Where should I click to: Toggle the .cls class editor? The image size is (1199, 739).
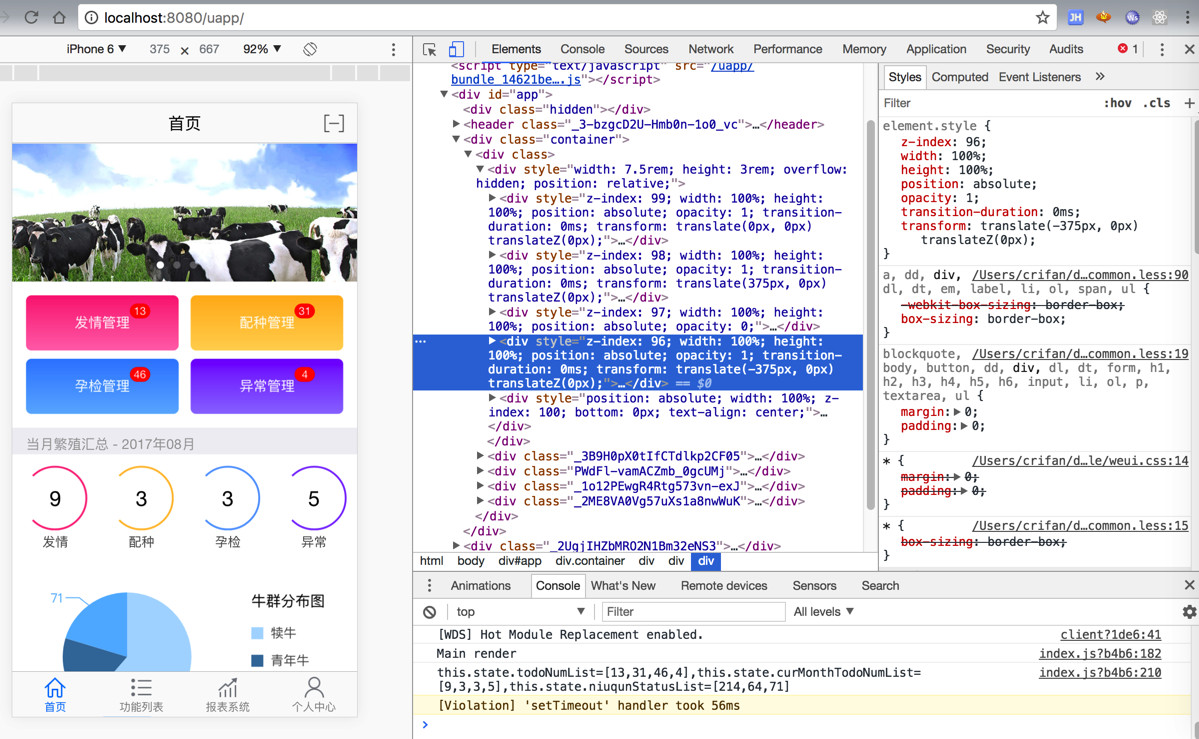coord(1156,103)
